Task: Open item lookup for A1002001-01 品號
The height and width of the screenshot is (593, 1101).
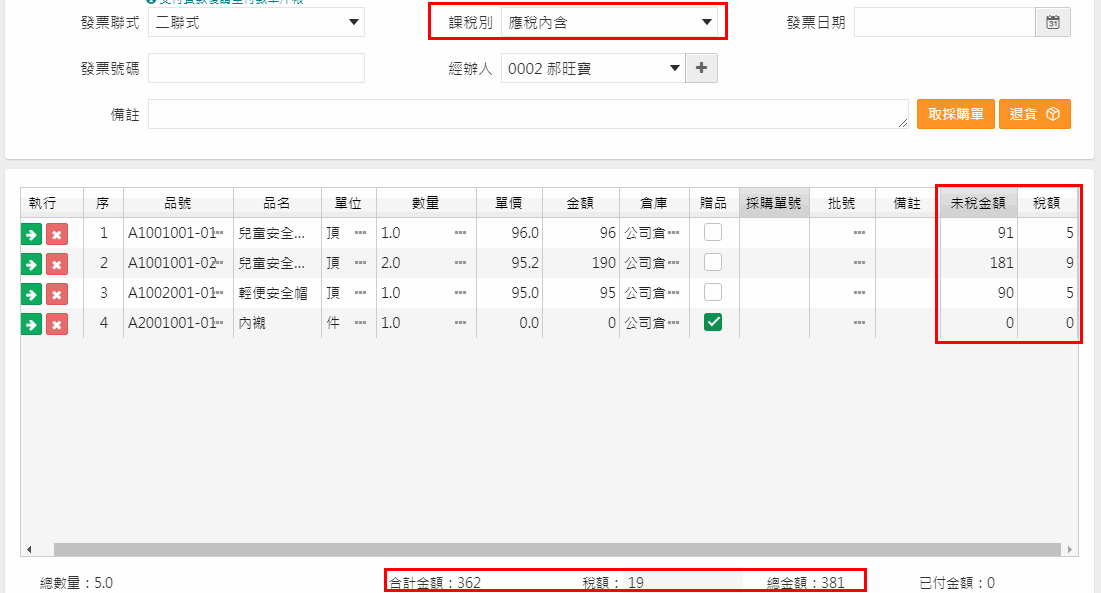Action: click(219, 293)
